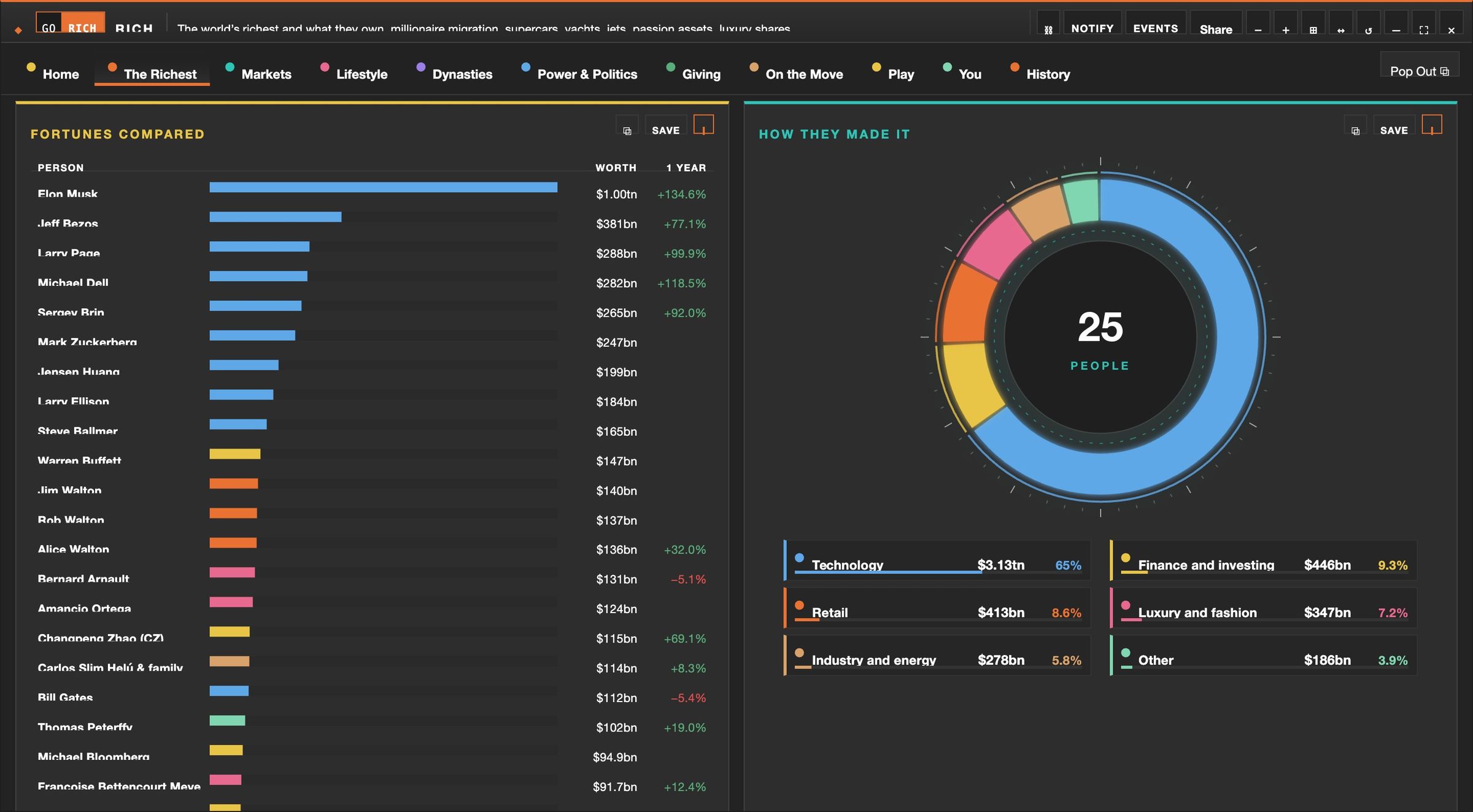Open the History tab
This screenshot has height=812, width=1473.
click(x=1040, y=73)
